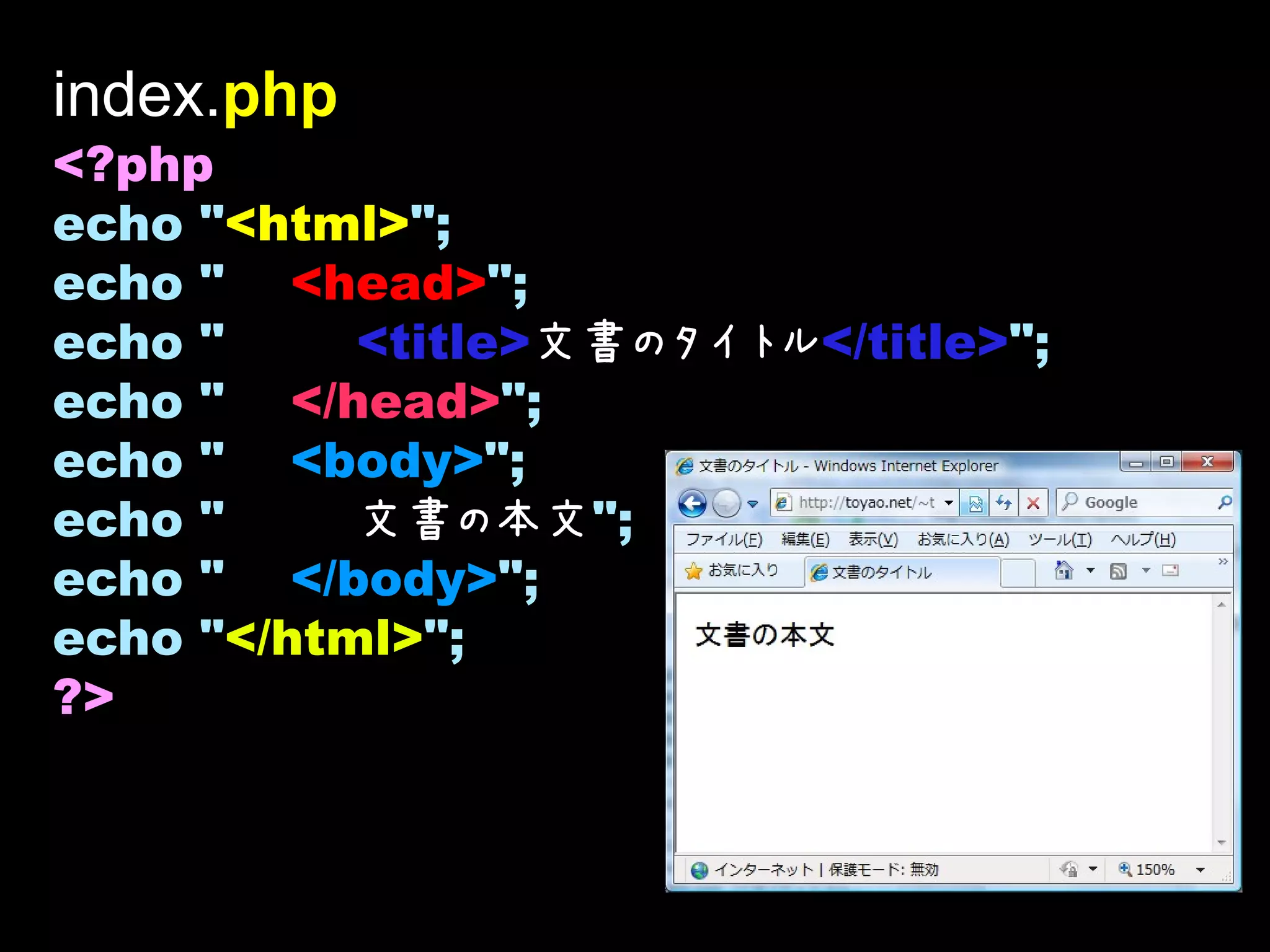Click the インターネット zone globe in status bar
Screen dimensions: 1270x952
(699, 870)
